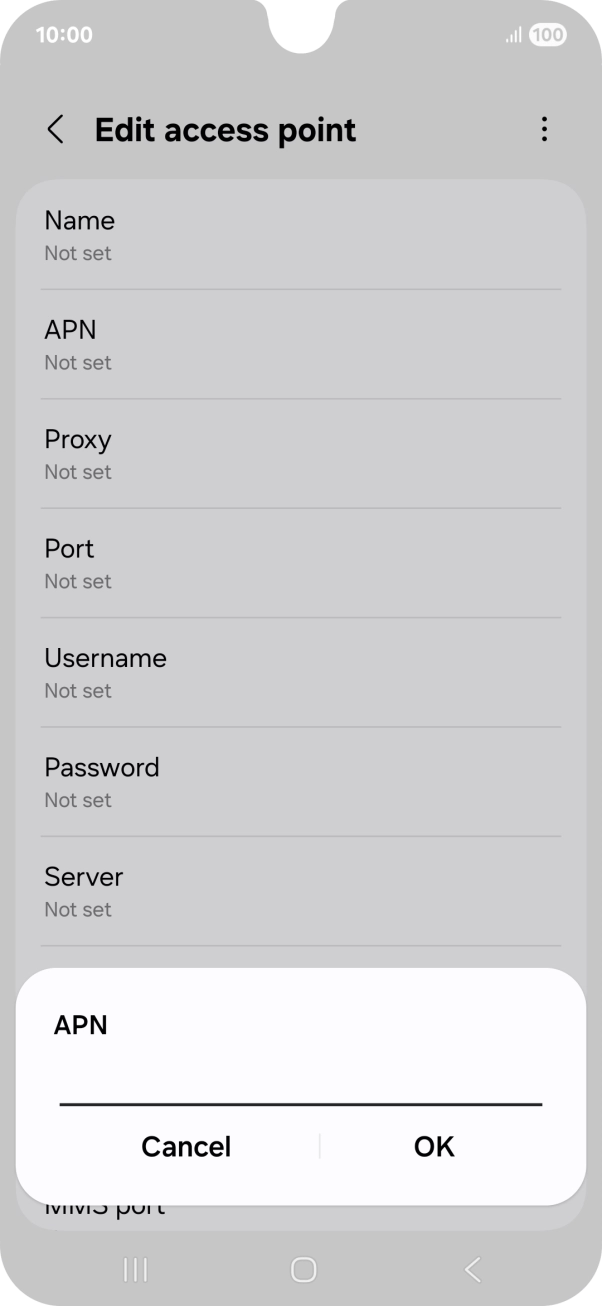Open the three-dot overflow menu
The height and width of the screenshot is (1306, 602).
click(x=545, y=130)
